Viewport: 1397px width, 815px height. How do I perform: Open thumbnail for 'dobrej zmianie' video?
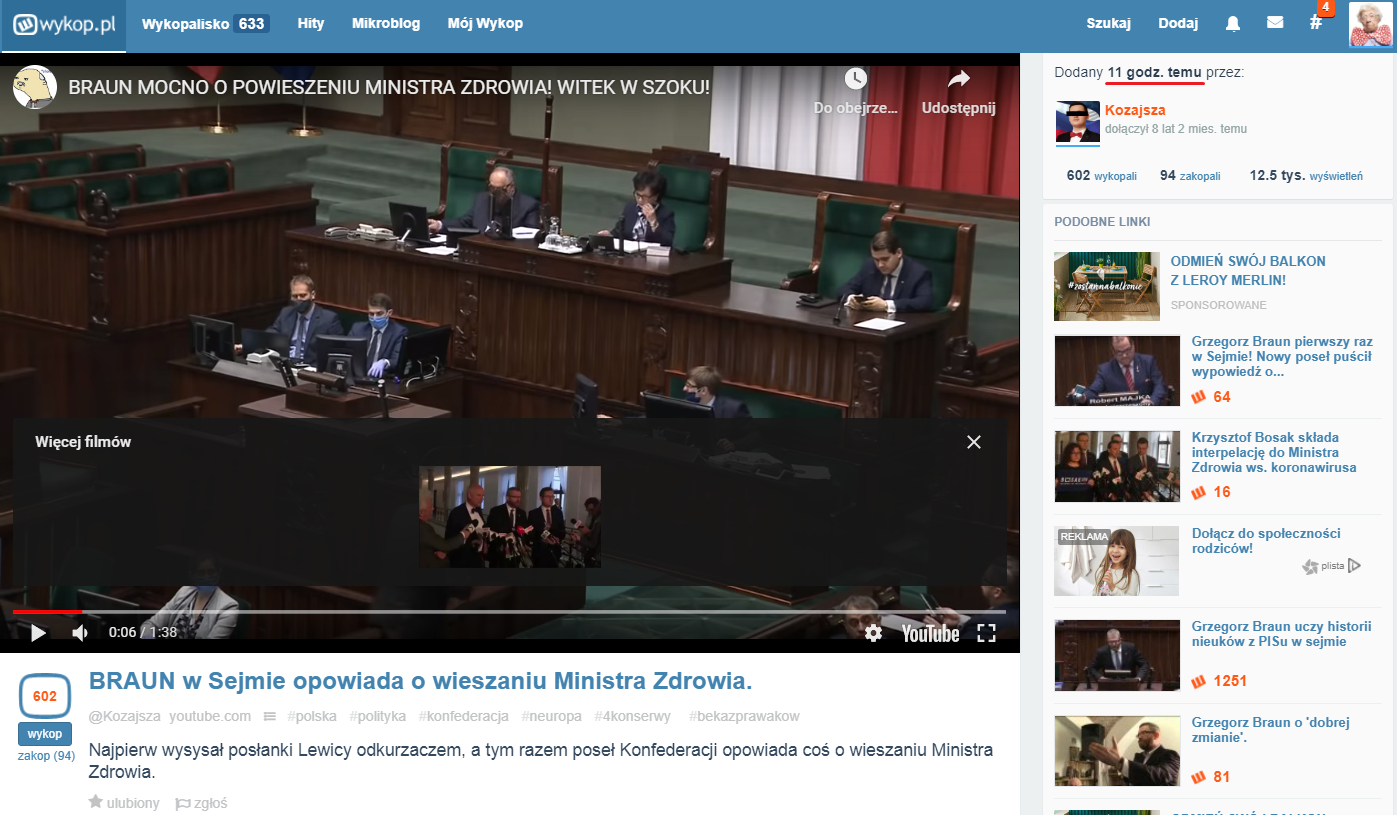1117,751
